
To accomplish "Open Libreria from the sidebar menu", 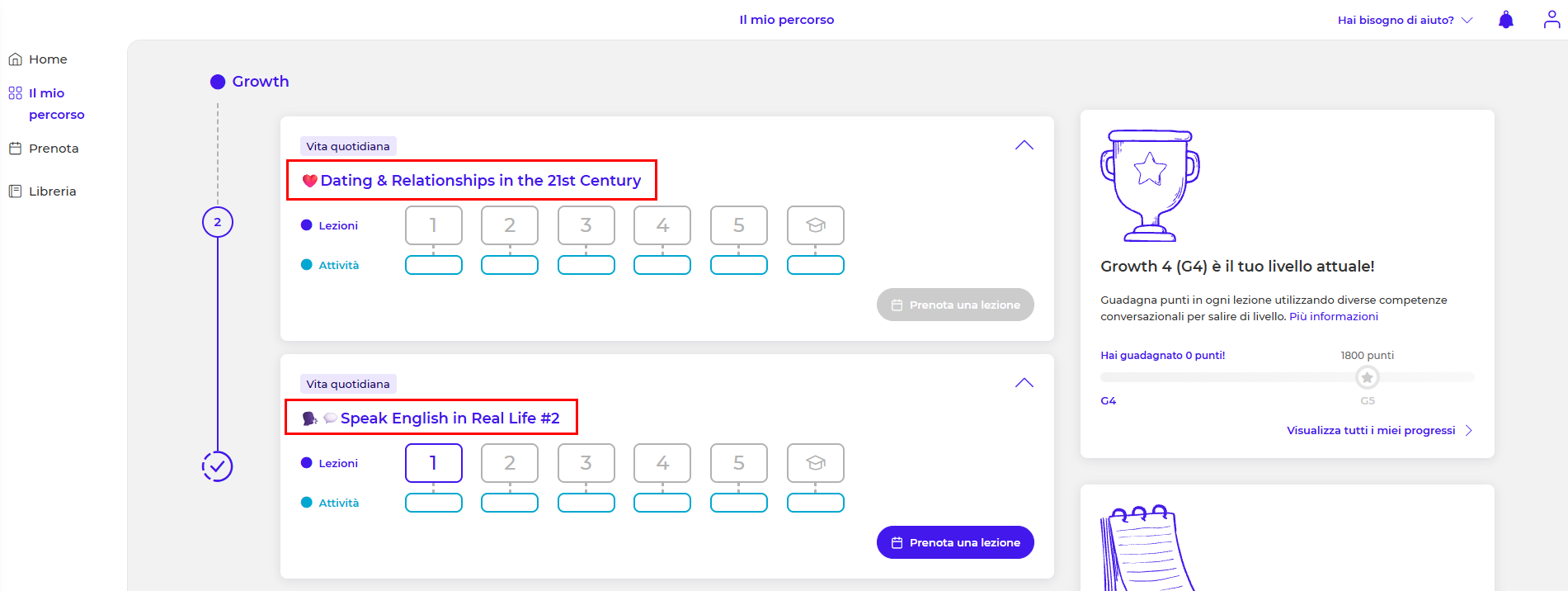I will [52, 191].
